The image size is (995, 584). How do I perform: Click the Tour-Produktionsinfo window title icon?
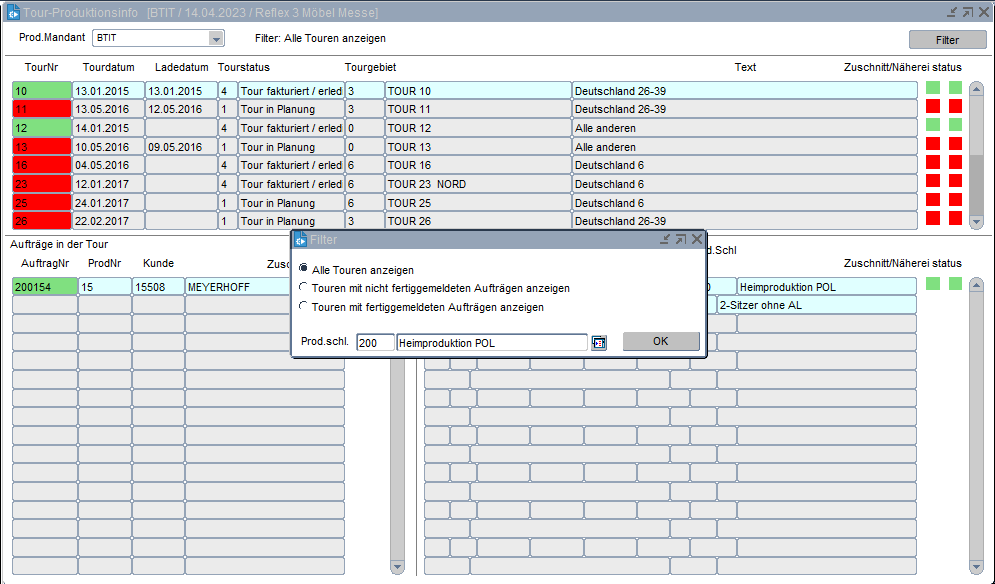pyautogui.click(x=11, y=12)
